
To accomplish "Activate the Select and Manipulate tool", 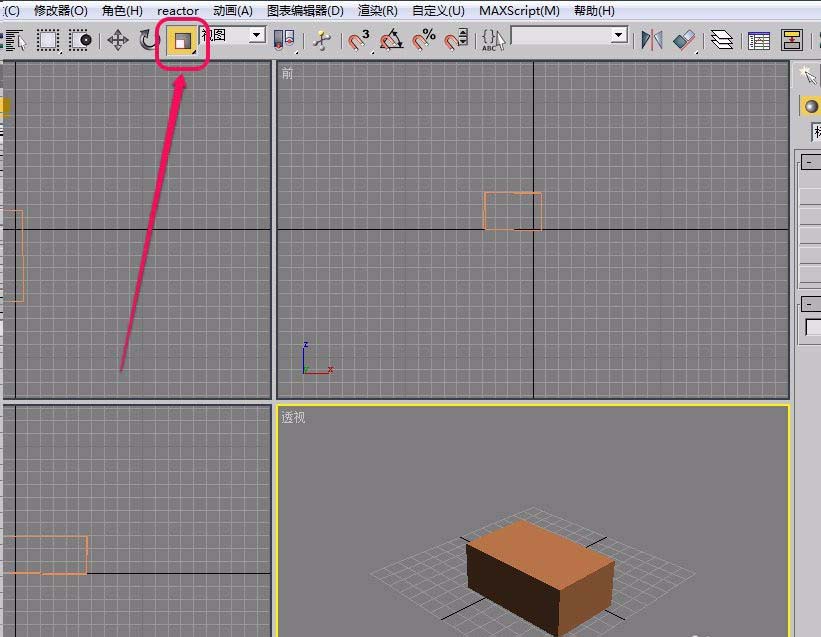I will pyautogui.click(x=322, y=40).
